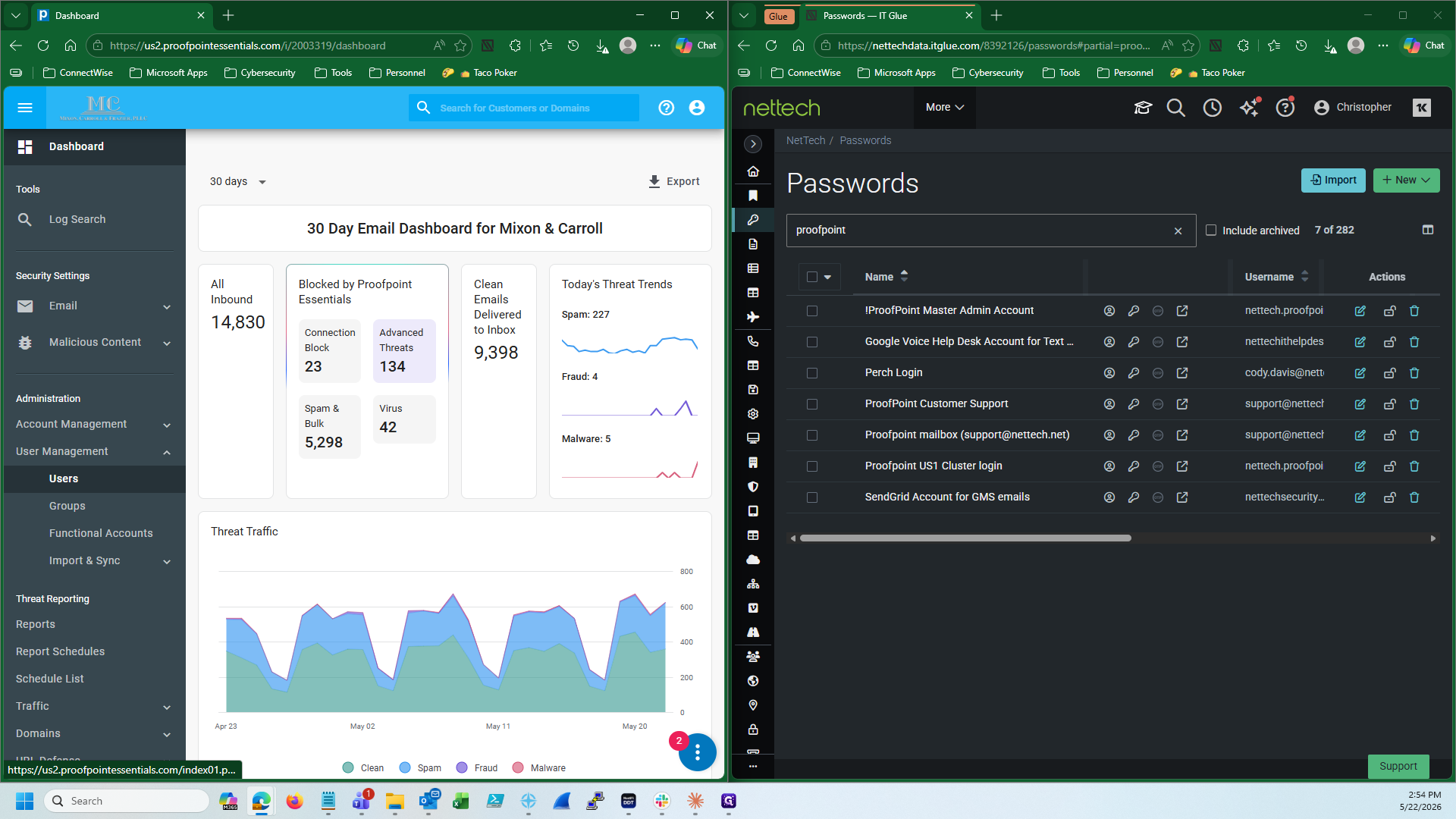Select checkbox for Perch Login row
The width and height of the screenshot is (1456, 819).
(x=812, y=373)
